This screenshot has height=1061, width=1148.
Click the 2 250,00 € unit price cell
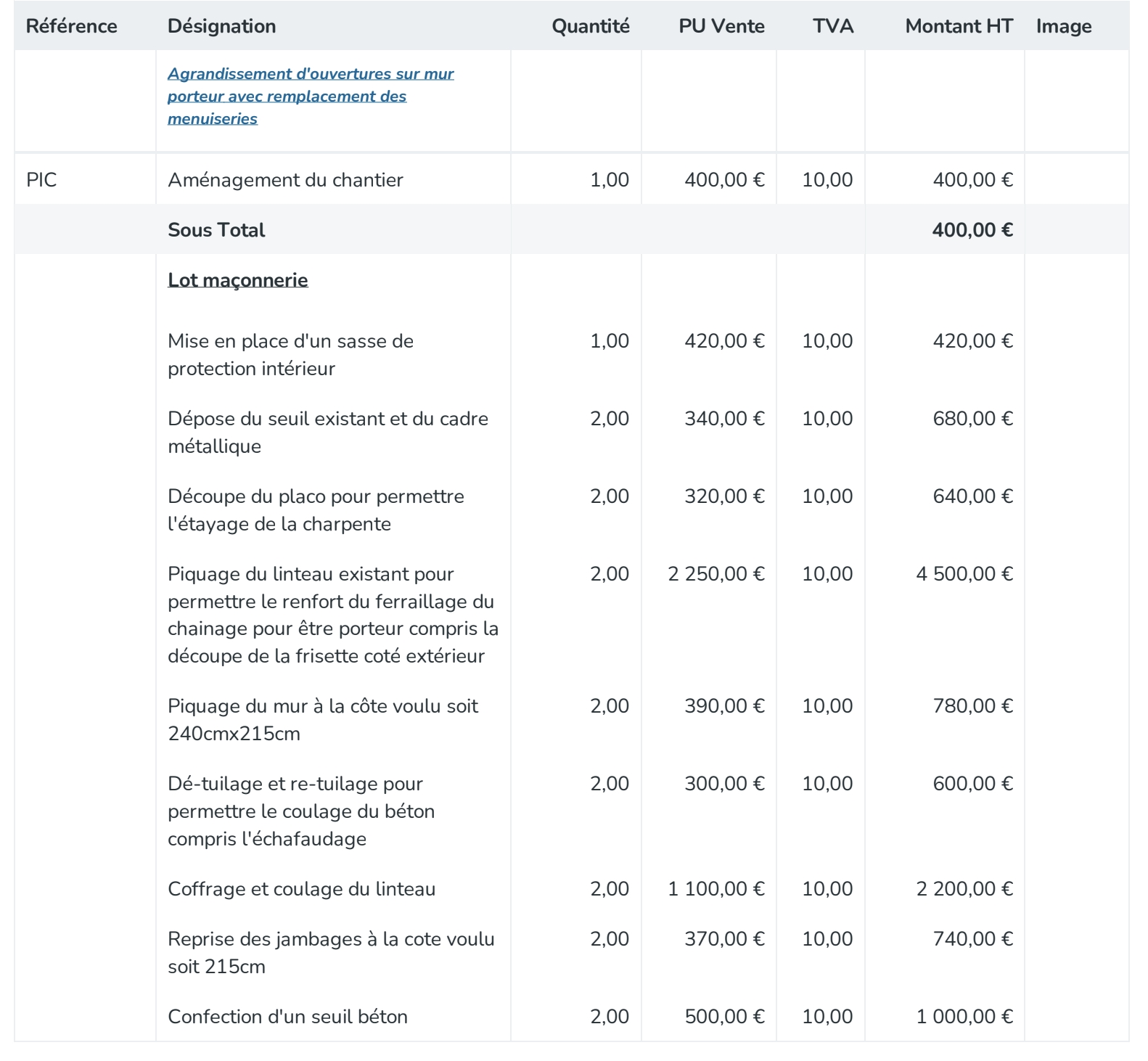716,574
